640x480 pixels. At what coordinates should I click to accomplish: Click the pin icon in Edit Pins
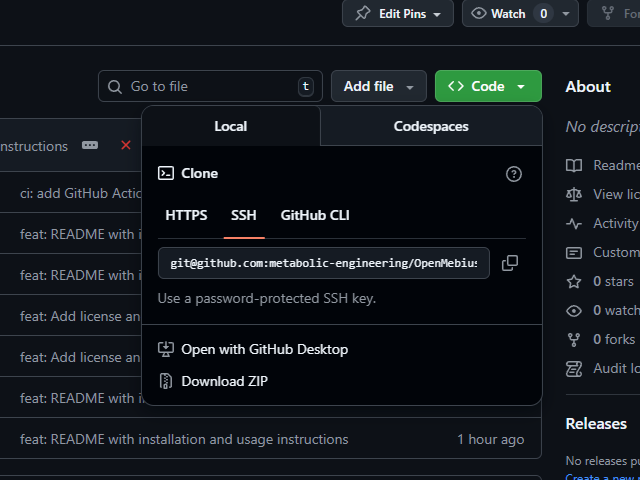coord(362,13)
